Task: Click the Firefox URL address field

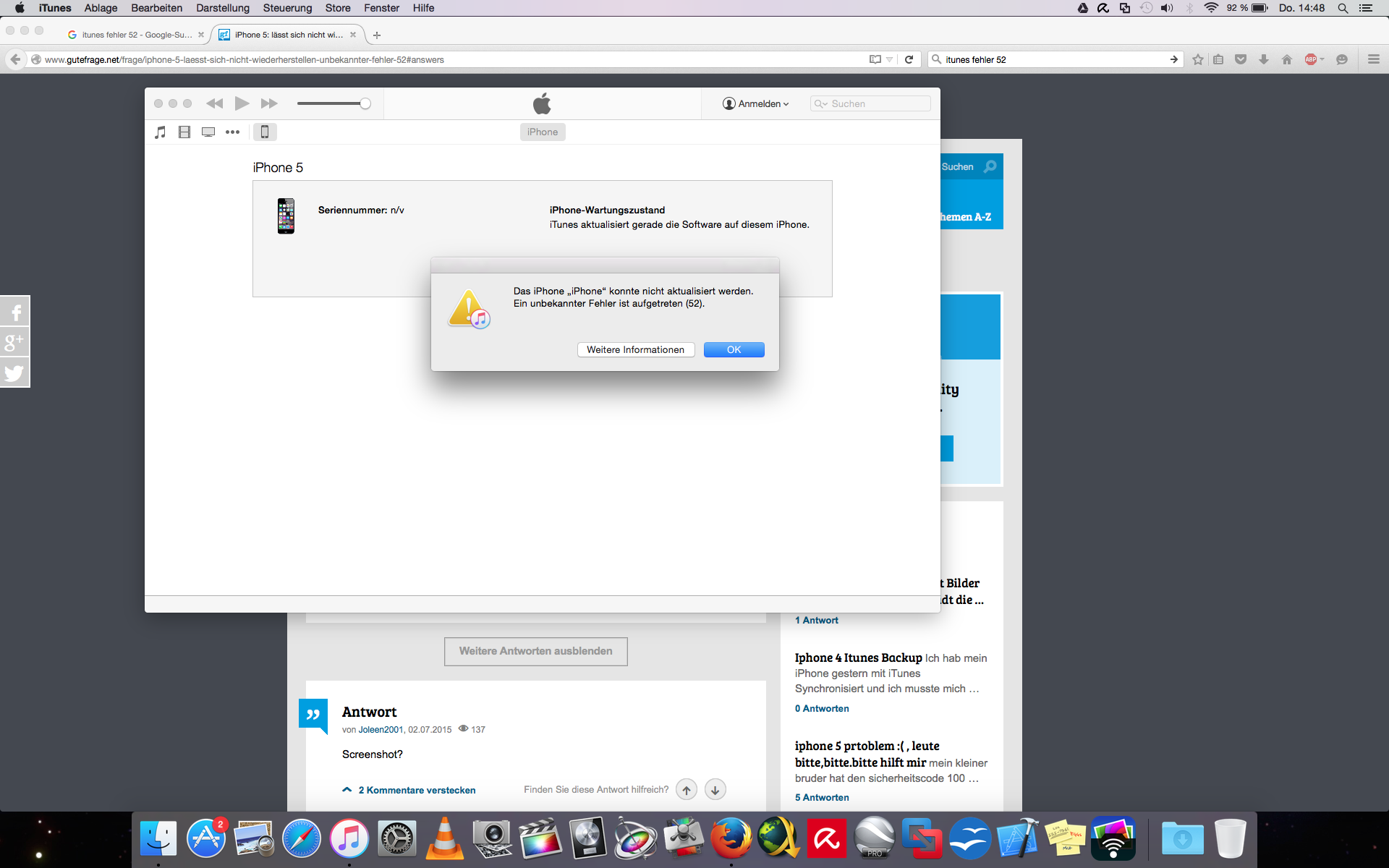Action: click(449, 59)
